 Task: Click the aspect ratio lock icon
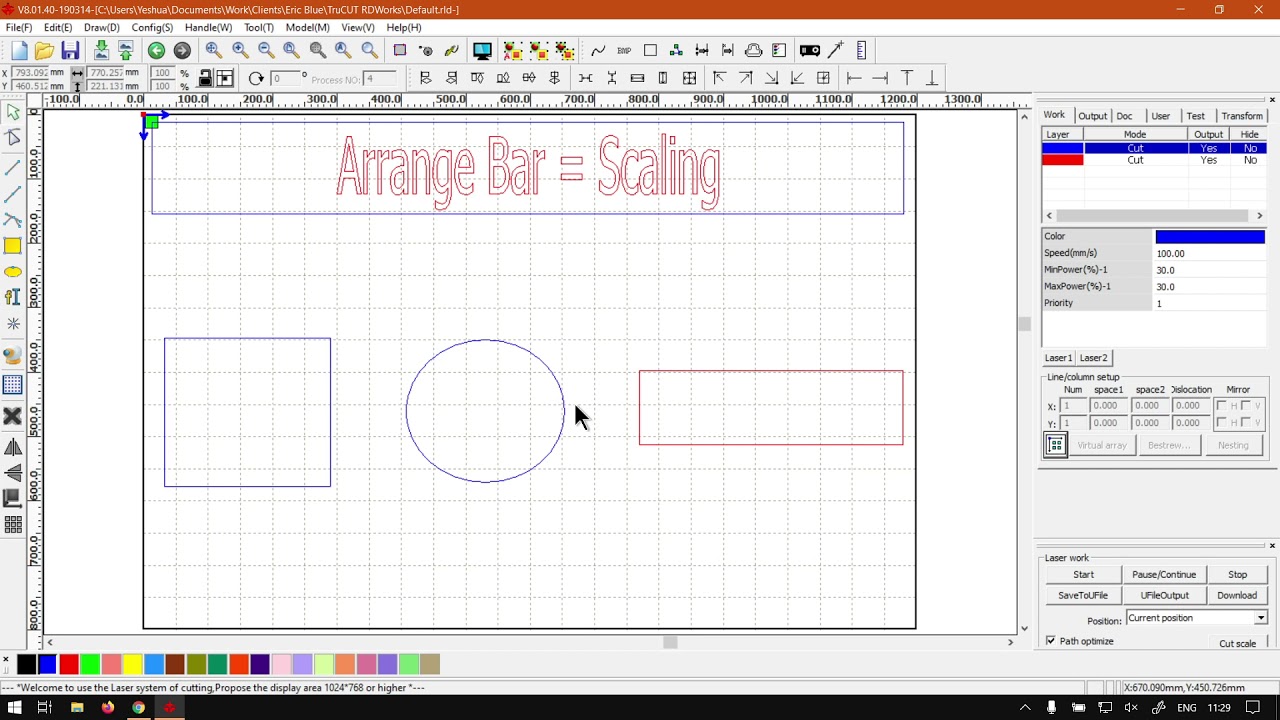pyautogui.click(x=205, y=79)
